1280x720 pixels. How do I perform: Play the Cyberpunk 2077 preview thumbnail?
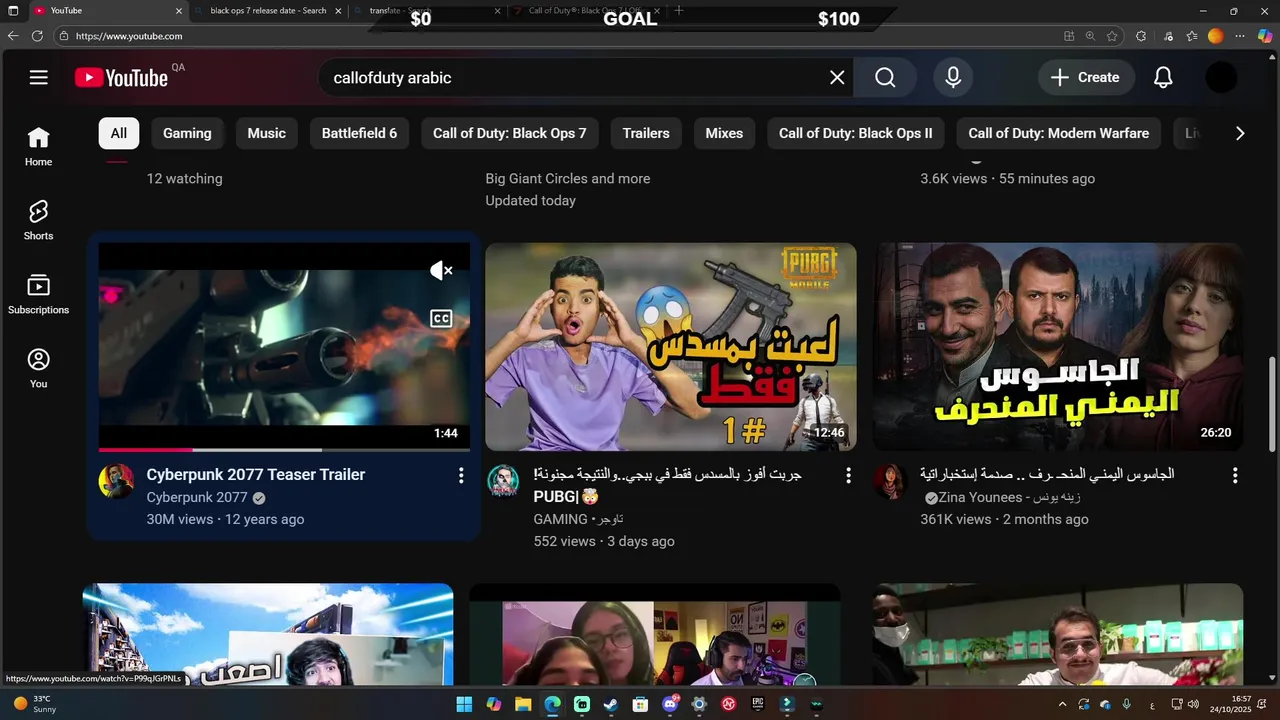(284, 346)
